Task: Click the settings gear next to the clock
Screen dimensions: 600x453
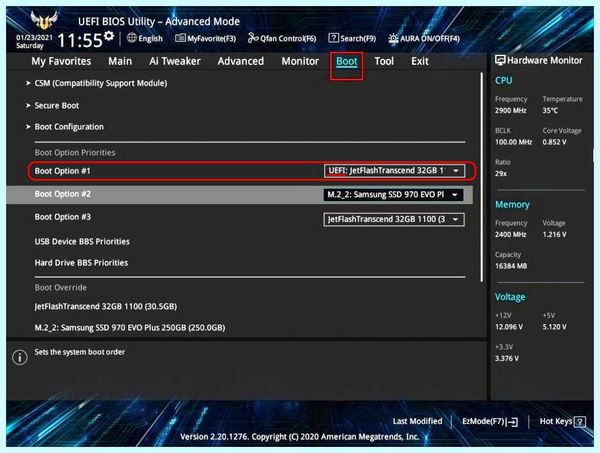Action: tap(109, 36)
